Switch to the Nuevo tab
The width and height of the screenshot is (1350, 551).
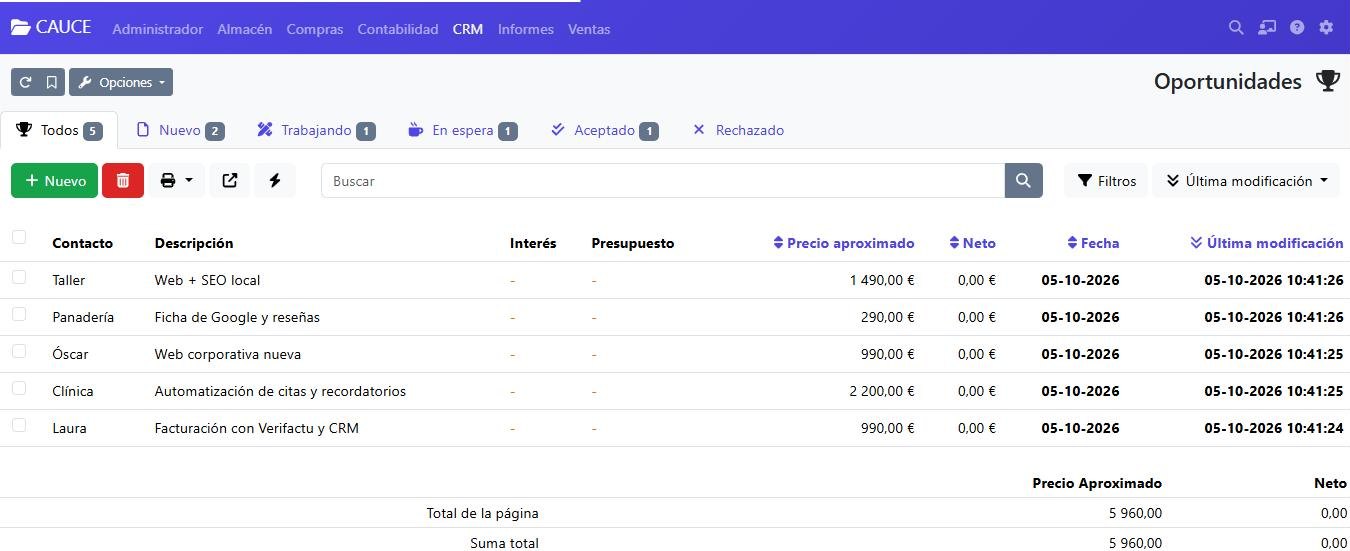[x=180, y=130]
